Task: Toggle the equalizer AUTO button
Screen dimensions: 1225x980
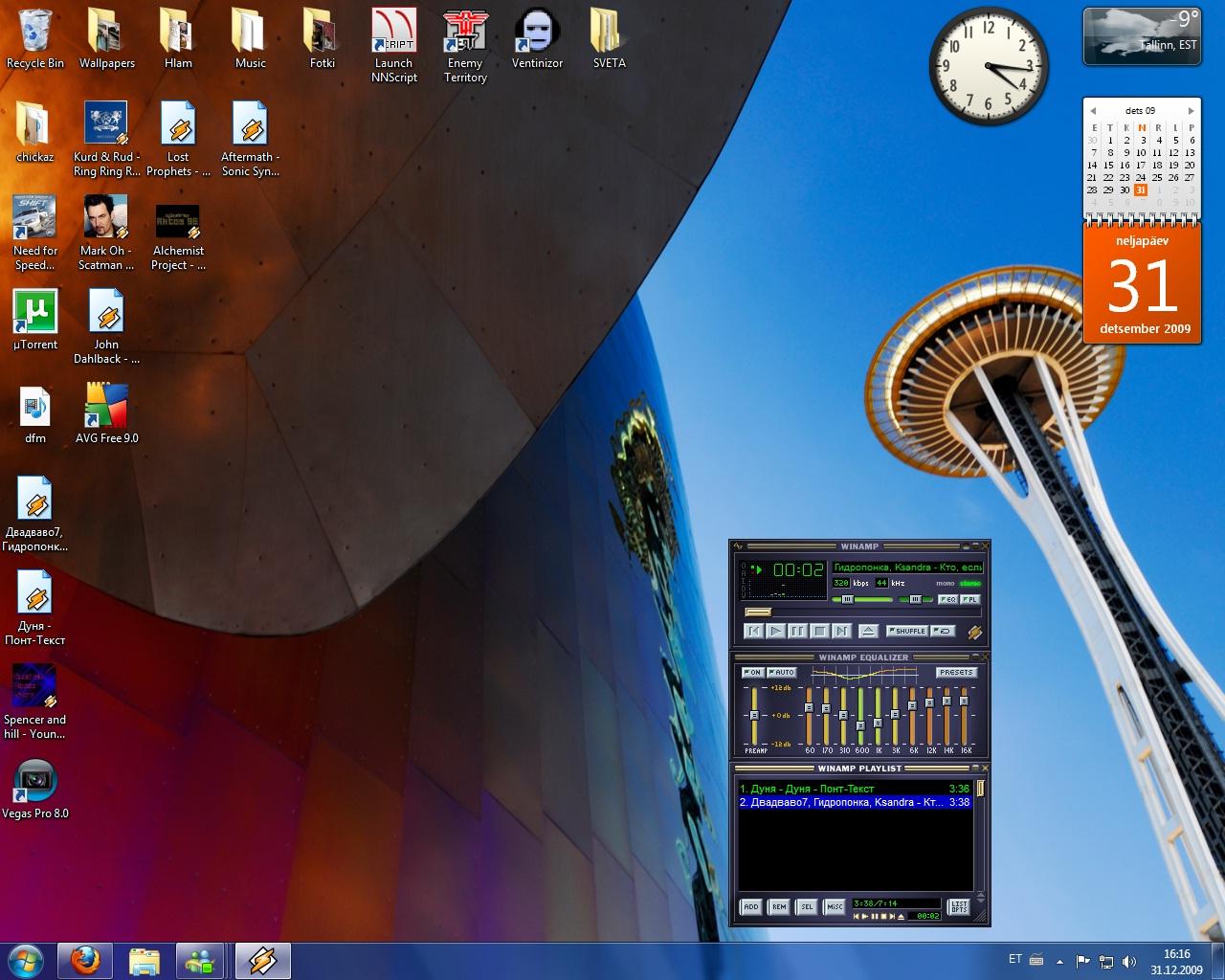Action: 782,673
